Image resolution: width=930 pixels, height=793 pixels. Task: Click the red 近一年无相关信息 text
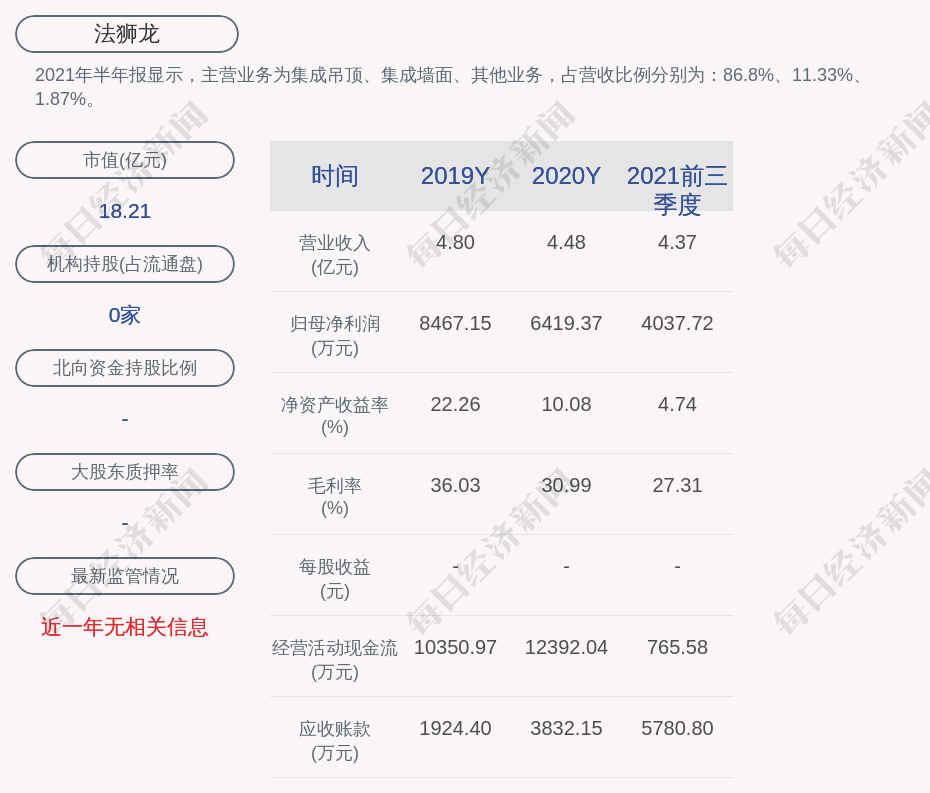[x=125, y=627]
